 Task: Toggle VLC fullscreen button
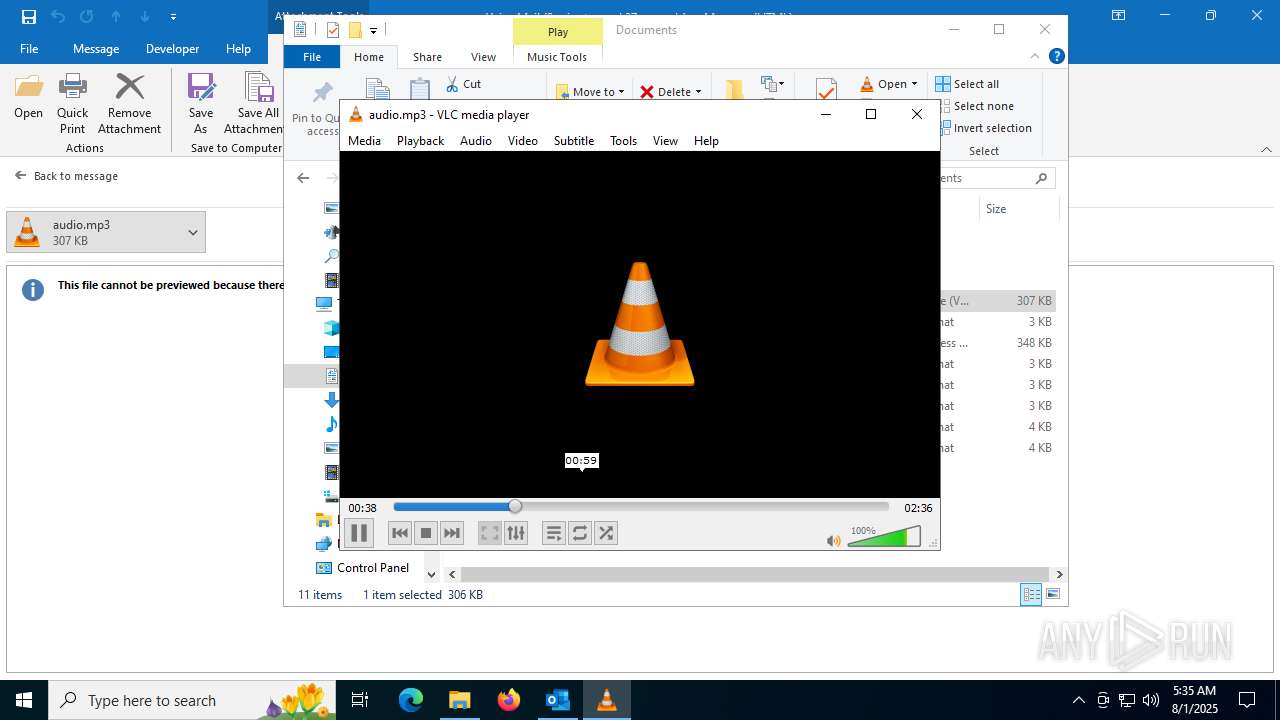click(489, 533)
